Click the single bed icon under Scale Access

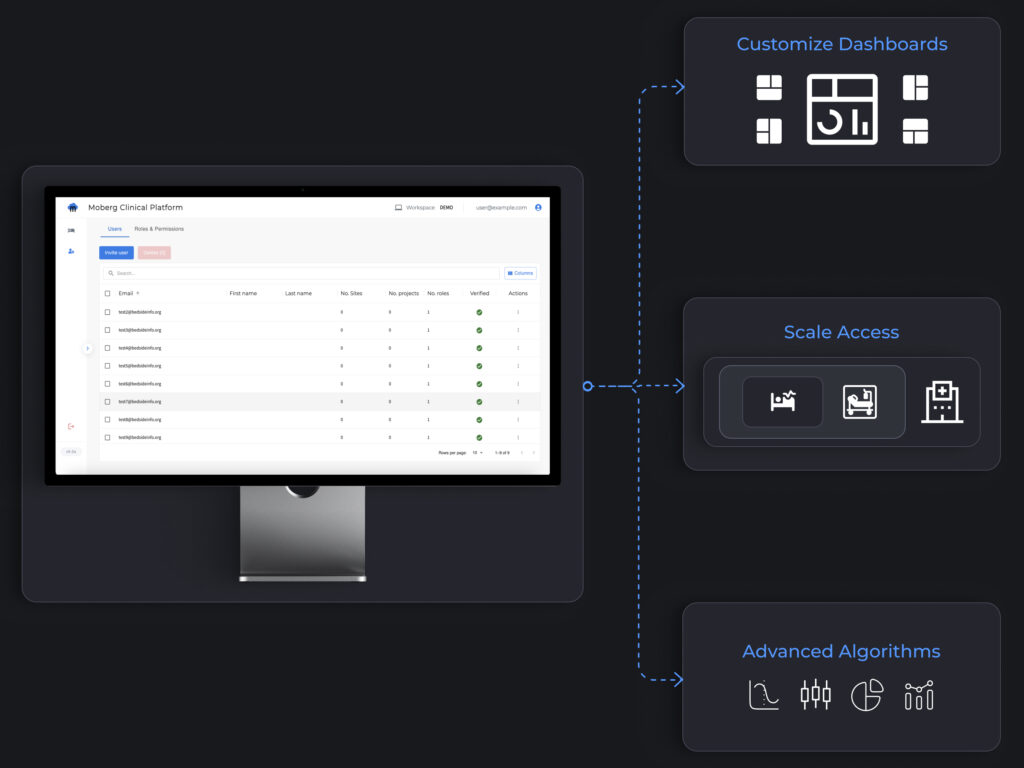tap(782, 402)
